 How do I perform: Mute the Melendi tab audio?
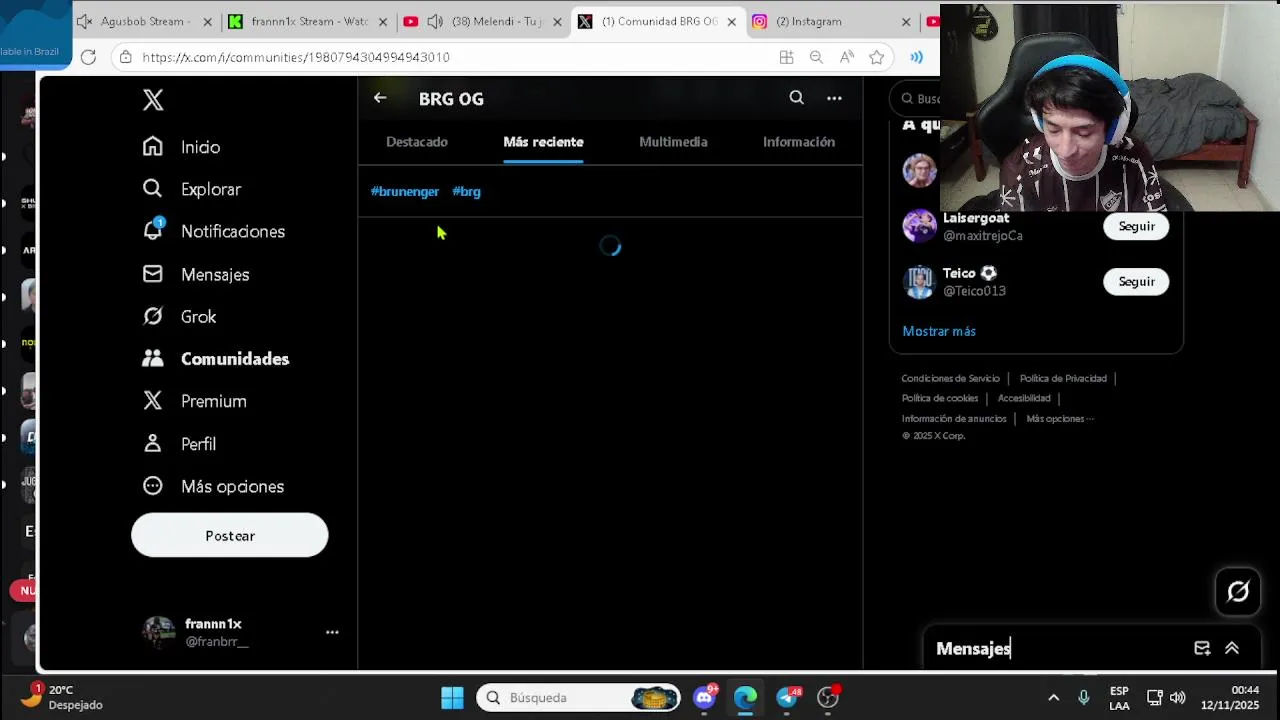435,21
